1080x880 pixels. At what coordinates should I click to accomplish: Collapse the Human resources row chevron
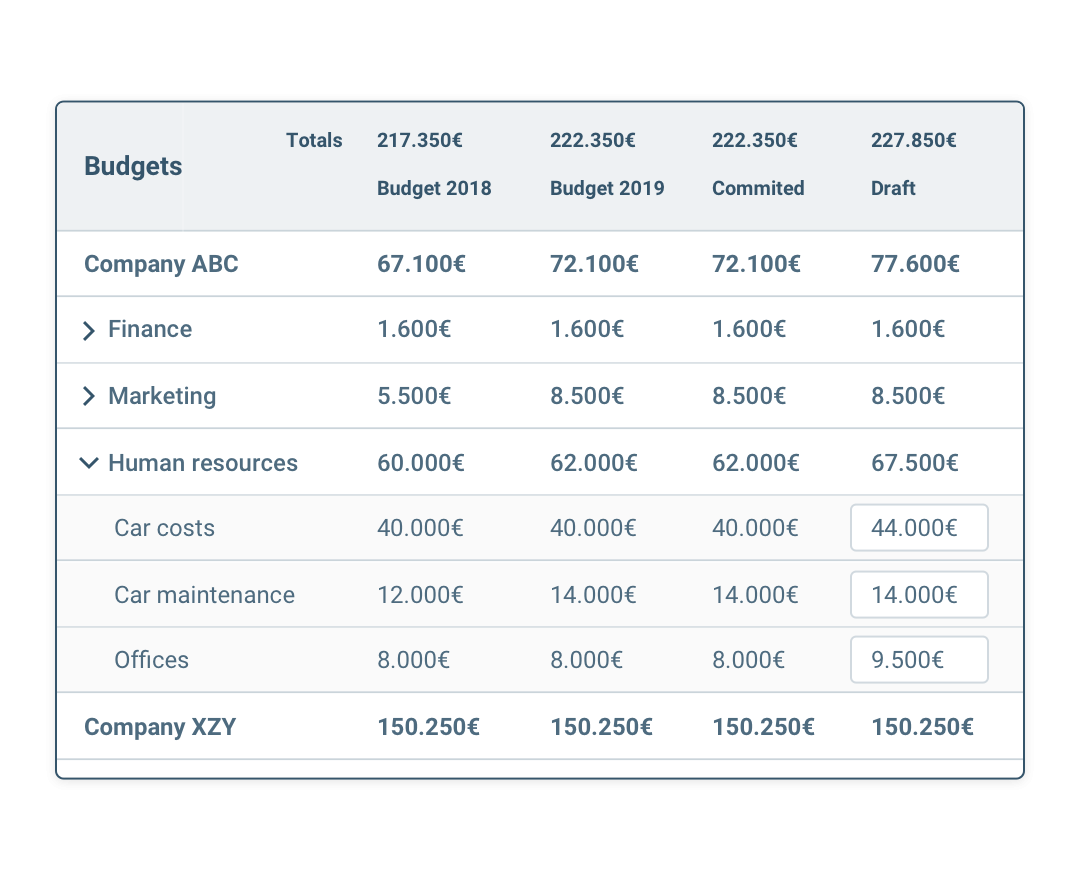(x=89, y=463)
